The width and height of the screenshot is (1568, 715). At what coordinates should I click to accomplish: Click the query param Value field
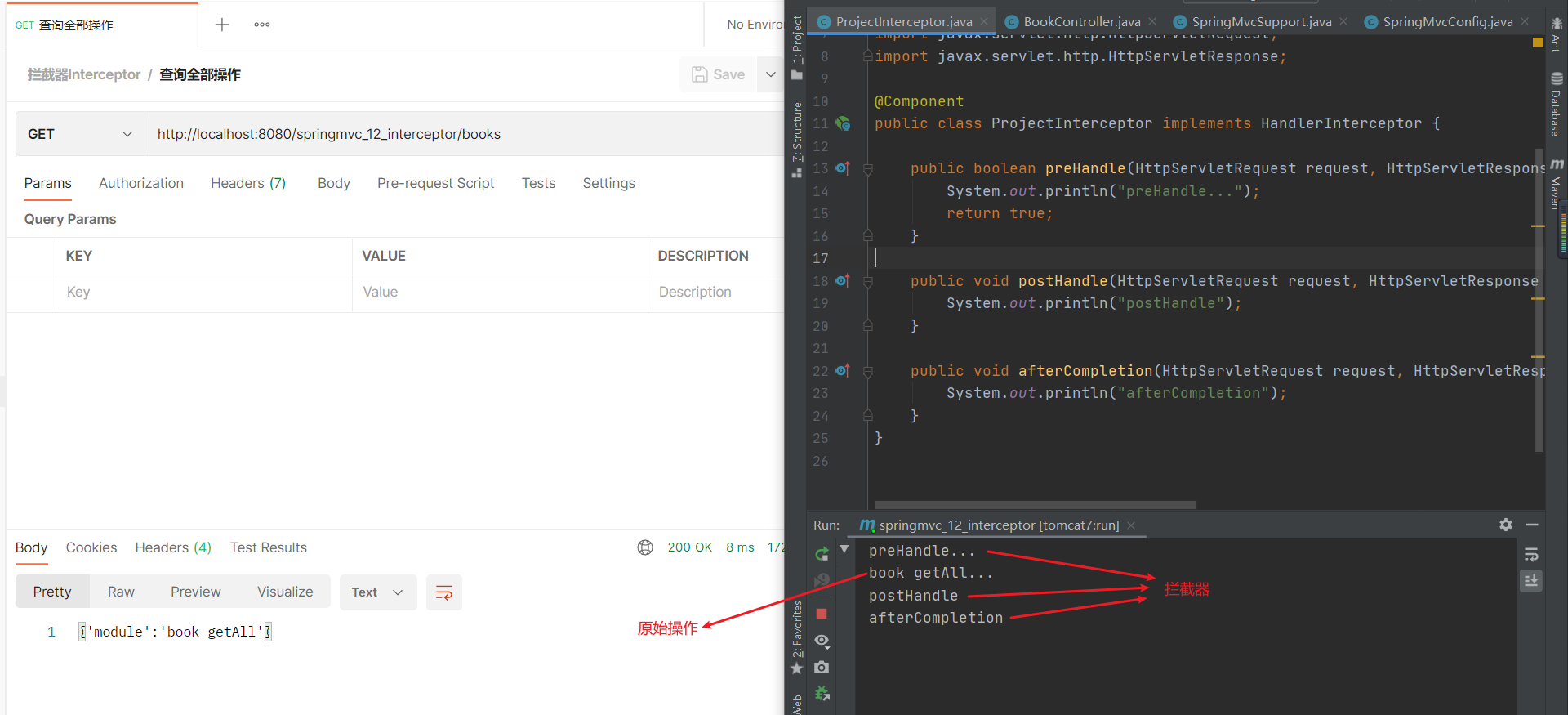[501, 293]
